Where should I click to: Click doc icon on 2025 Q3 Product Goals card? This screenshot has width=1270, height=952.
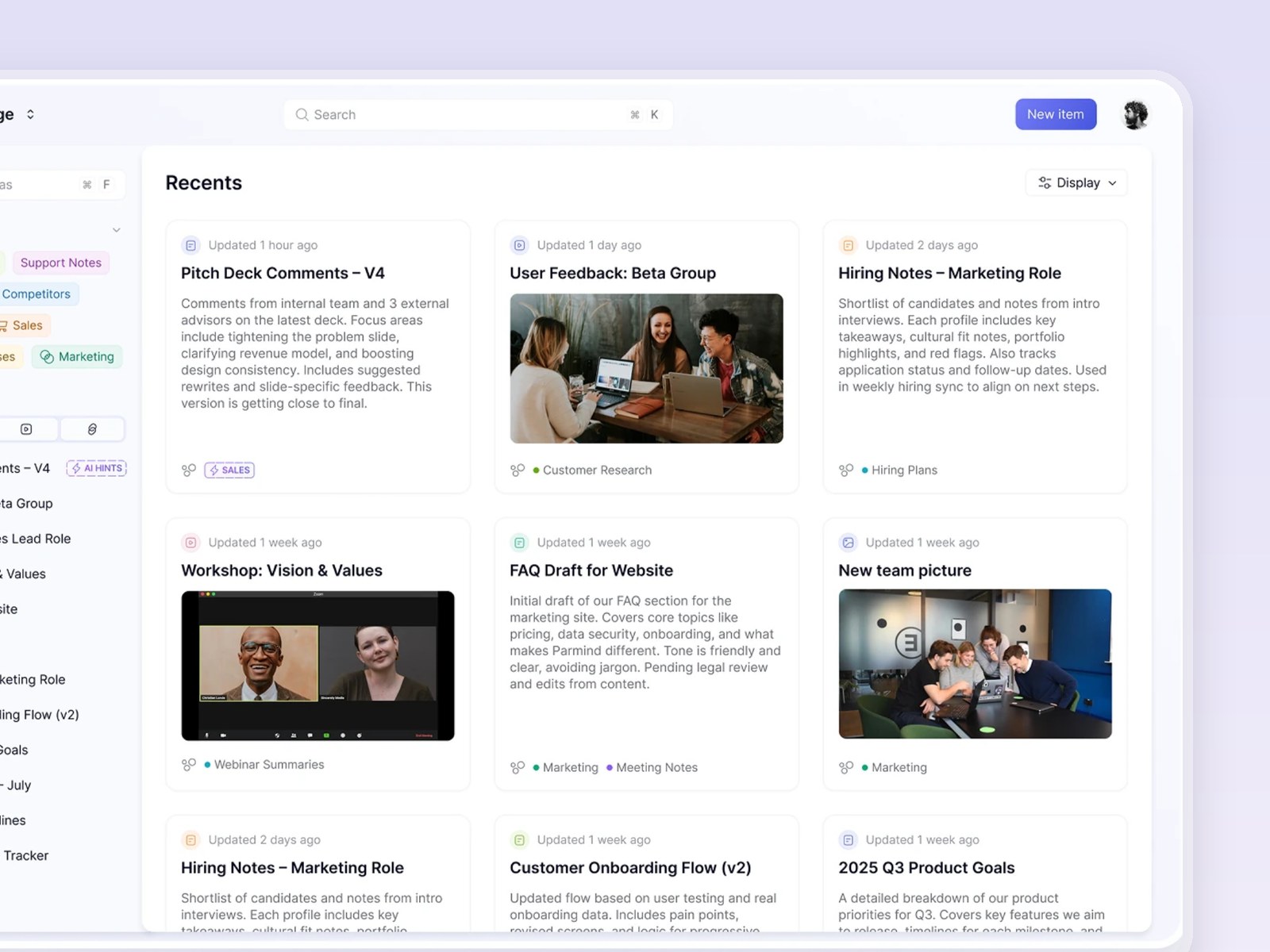848,840
